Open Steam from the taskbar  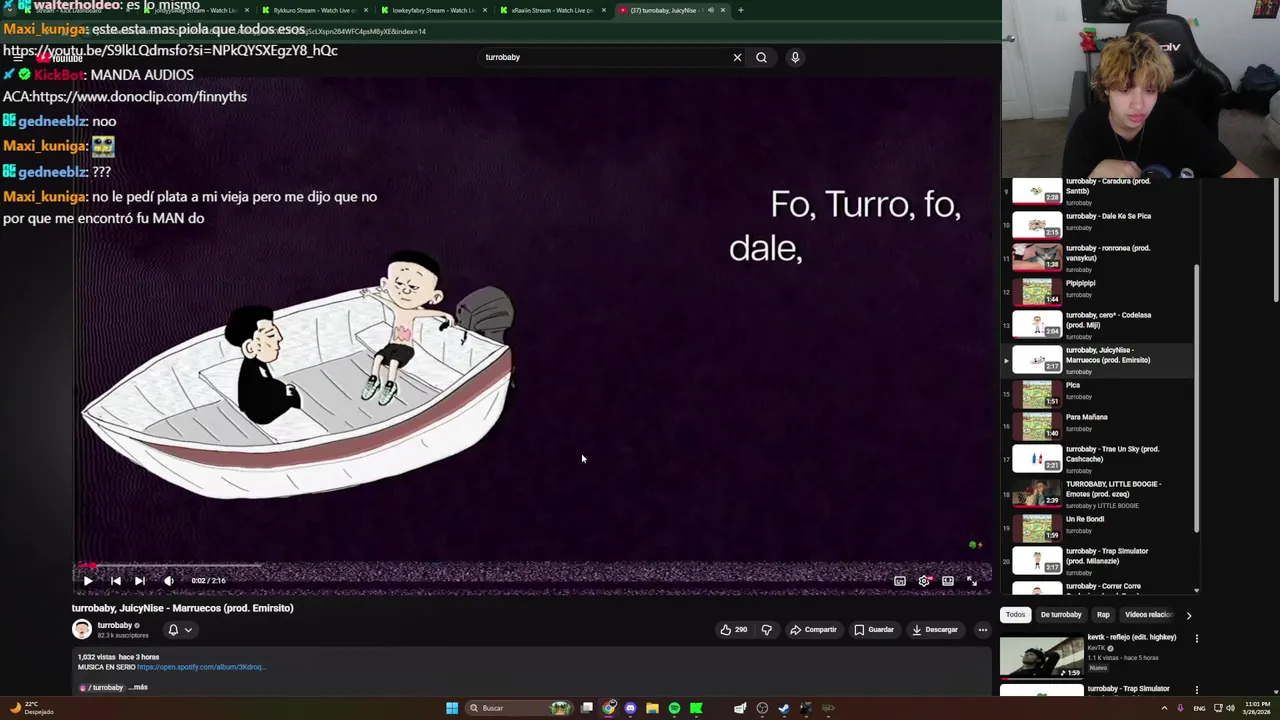(x=784, y=708)
